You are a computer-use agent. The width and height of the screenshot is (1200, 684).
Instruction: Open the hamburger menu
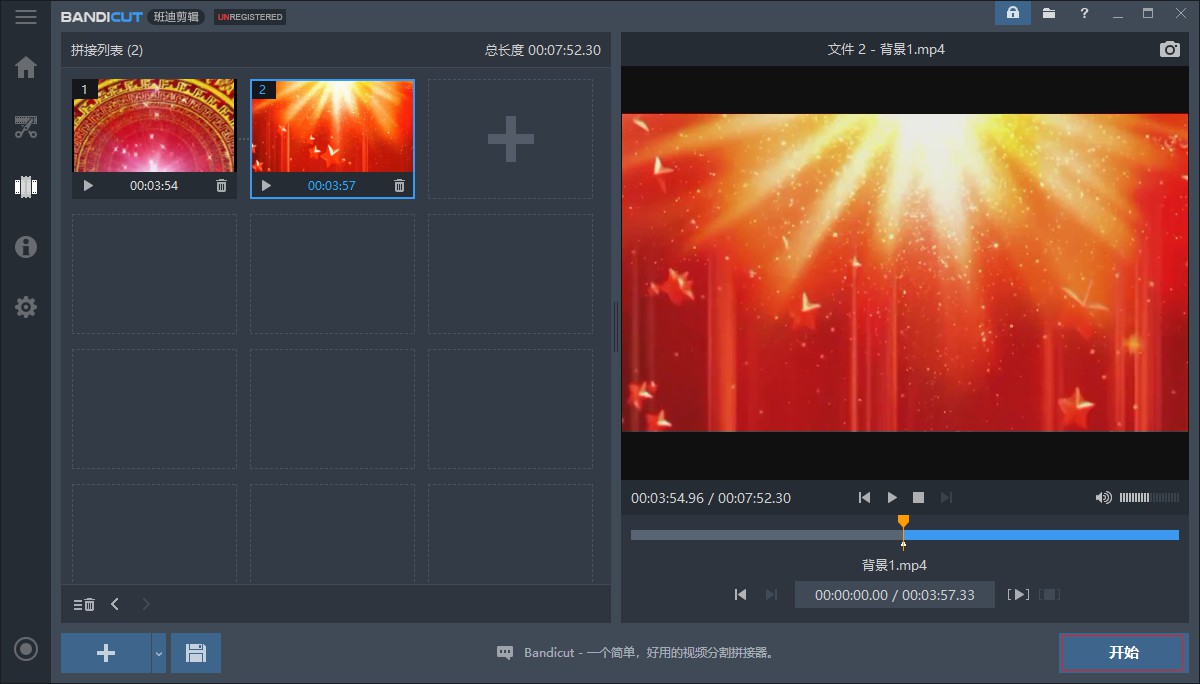pyautogui.click(x=26, y=17)
